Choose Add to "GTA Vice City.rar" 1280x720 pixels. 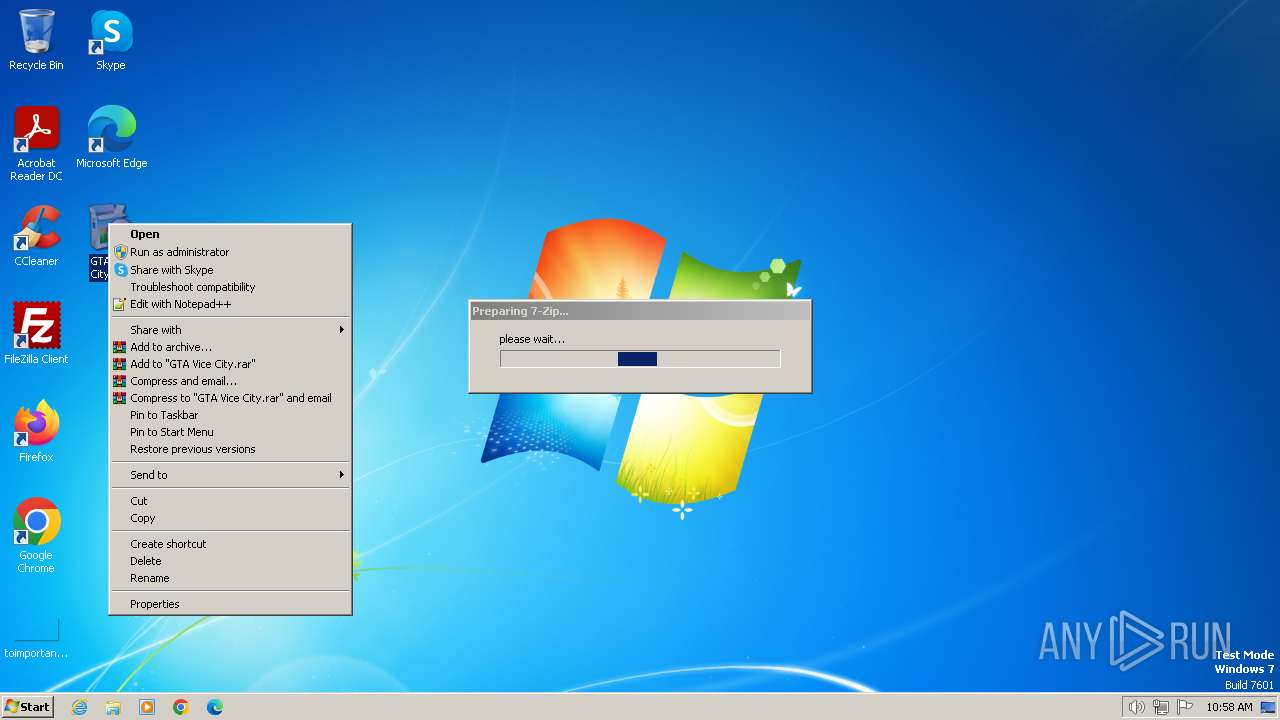(230, 364)
